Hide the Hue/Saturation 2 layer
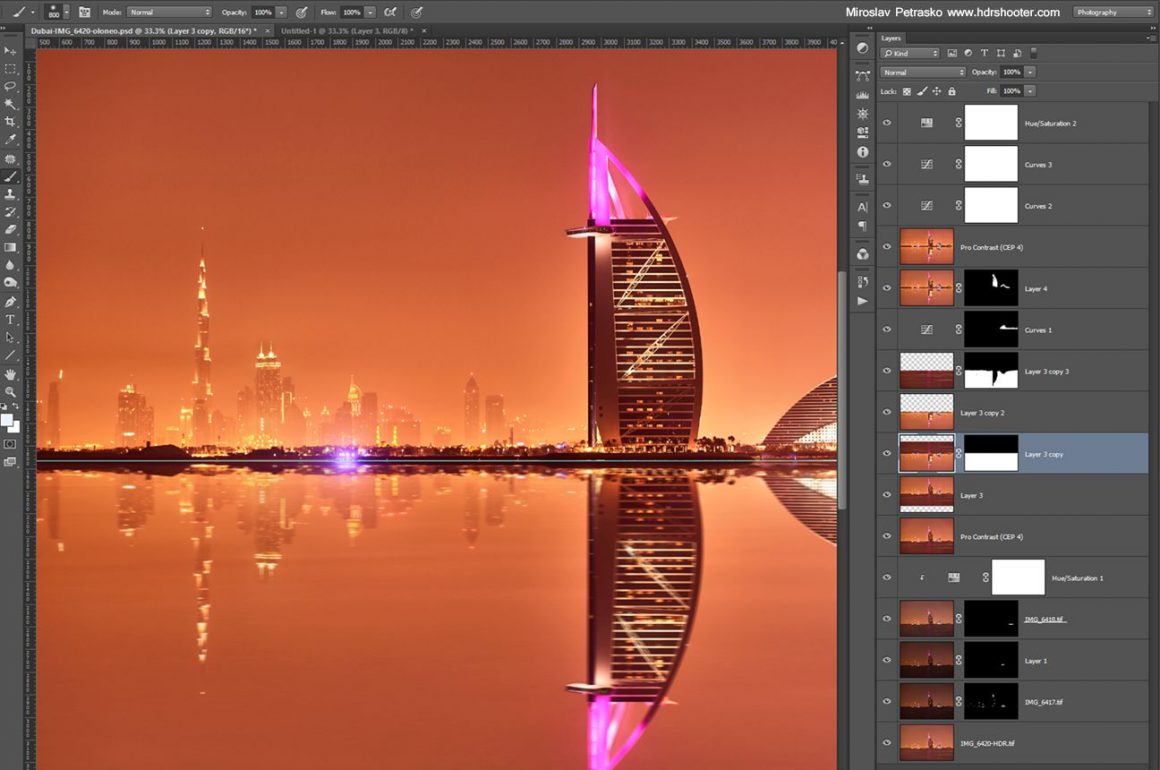Viewport: 1160px width, 770px height. click(886, 124)
